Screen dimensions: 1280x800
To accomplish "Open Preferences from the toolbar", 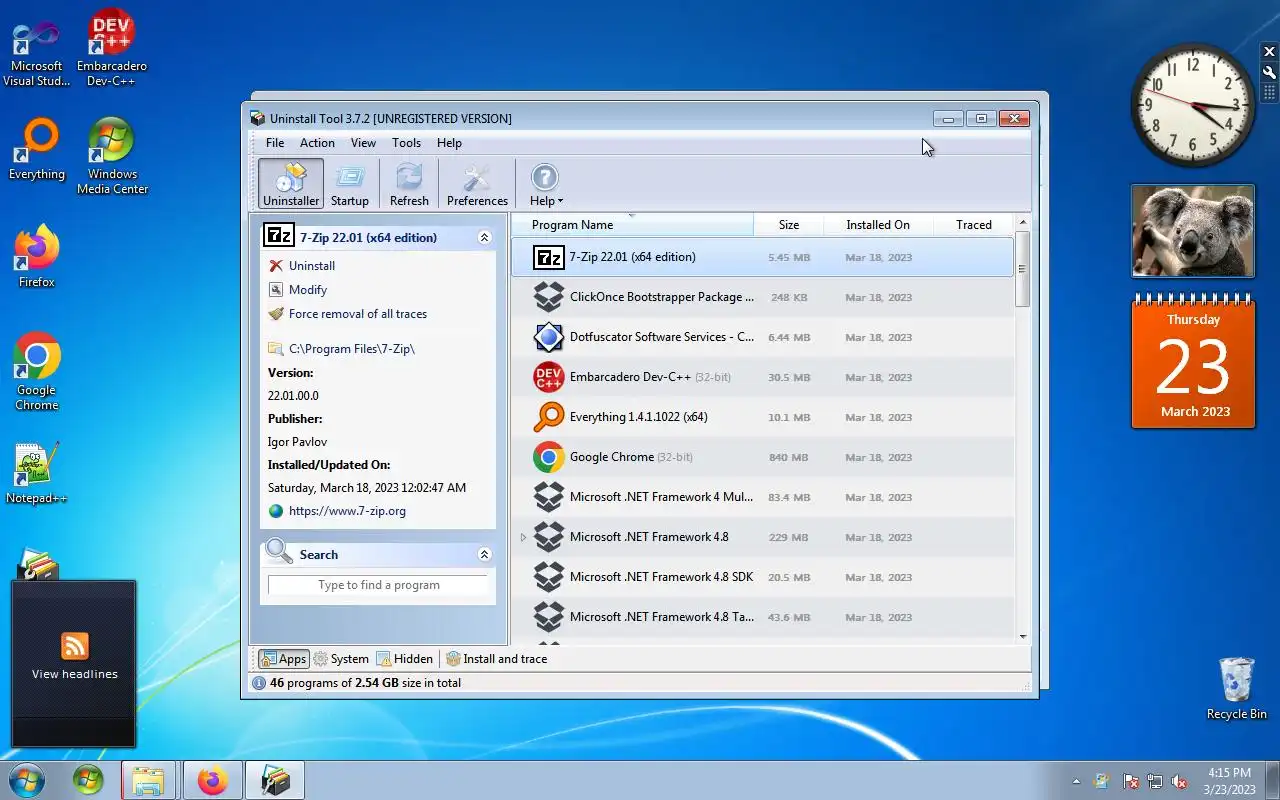I will [x=477, y=184].
